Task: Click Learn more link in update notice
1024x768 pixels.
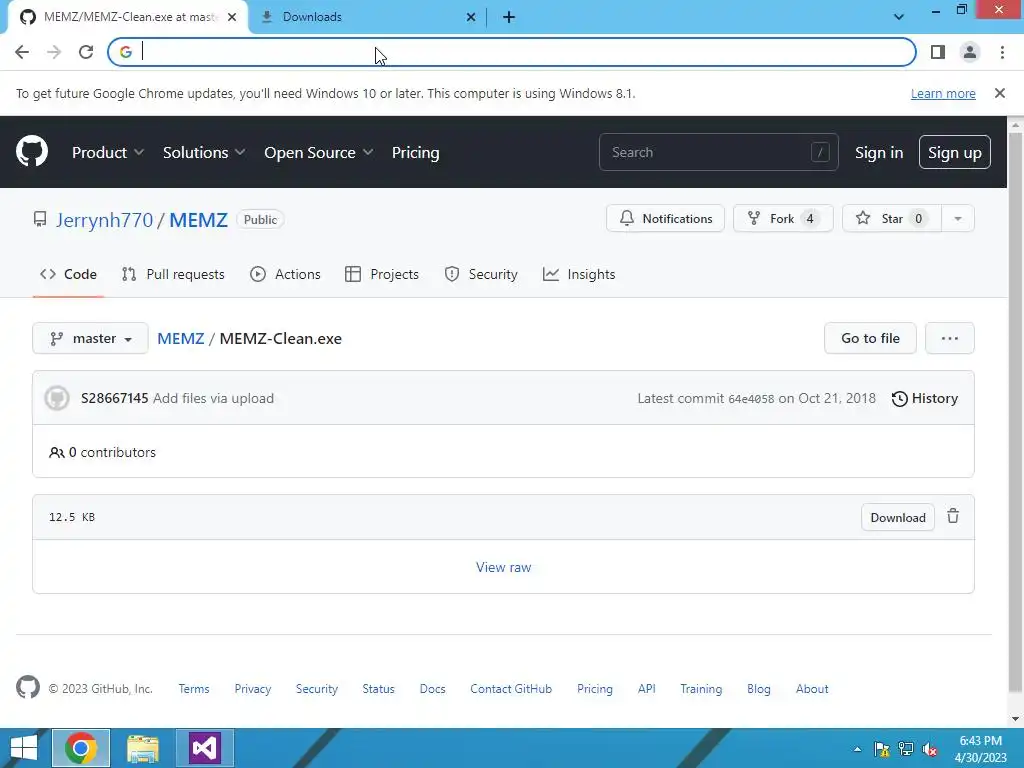Action: (943, 93)
